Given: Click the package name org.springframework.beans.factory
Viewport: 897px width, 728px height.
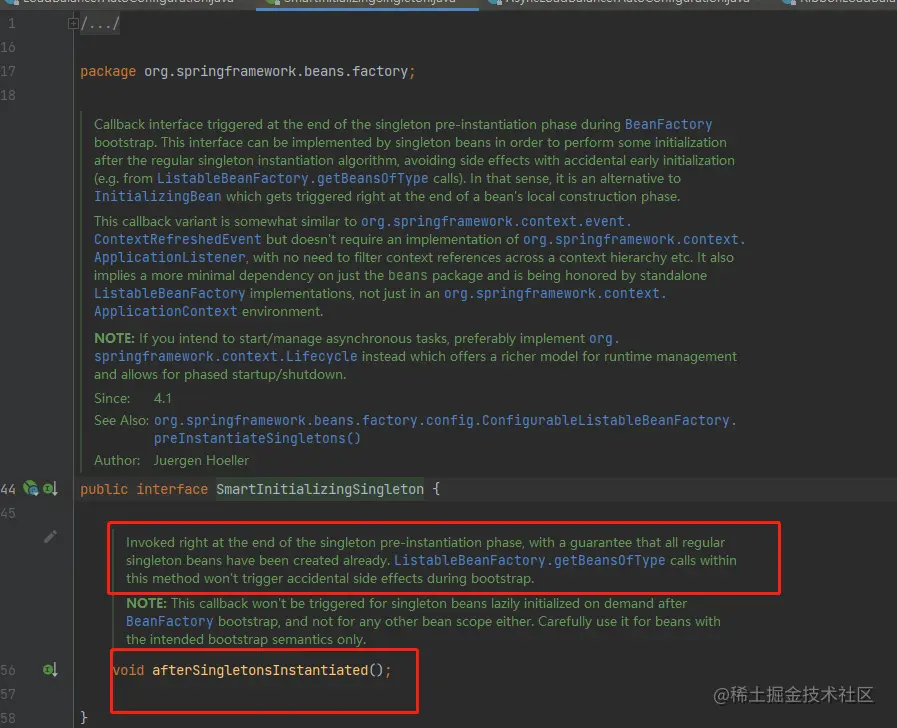Looking at the screenshot, I should [276, 71].
